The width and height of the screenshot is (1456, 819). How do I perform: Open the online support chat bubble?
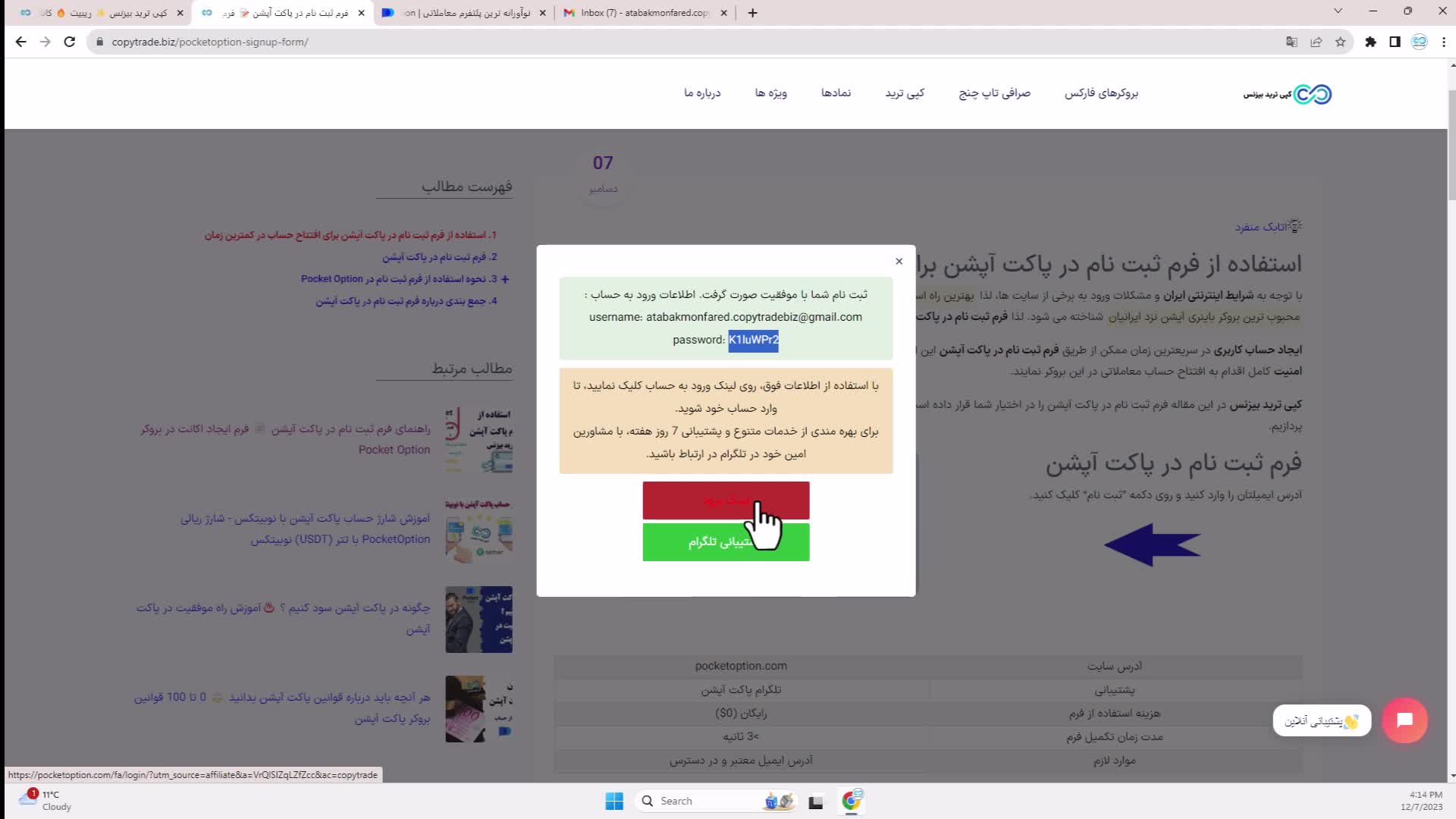(x=1404, y=720)
